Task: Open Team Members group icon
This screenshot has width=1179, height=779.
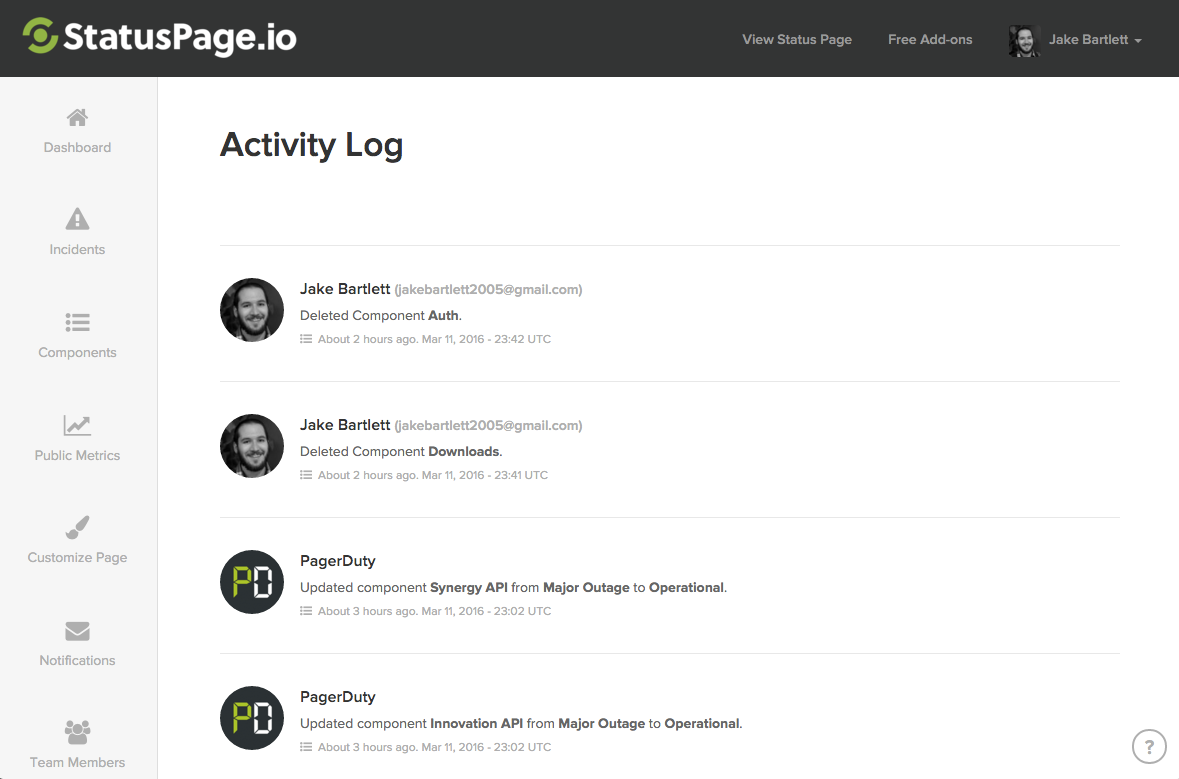Action: [77, 732]
